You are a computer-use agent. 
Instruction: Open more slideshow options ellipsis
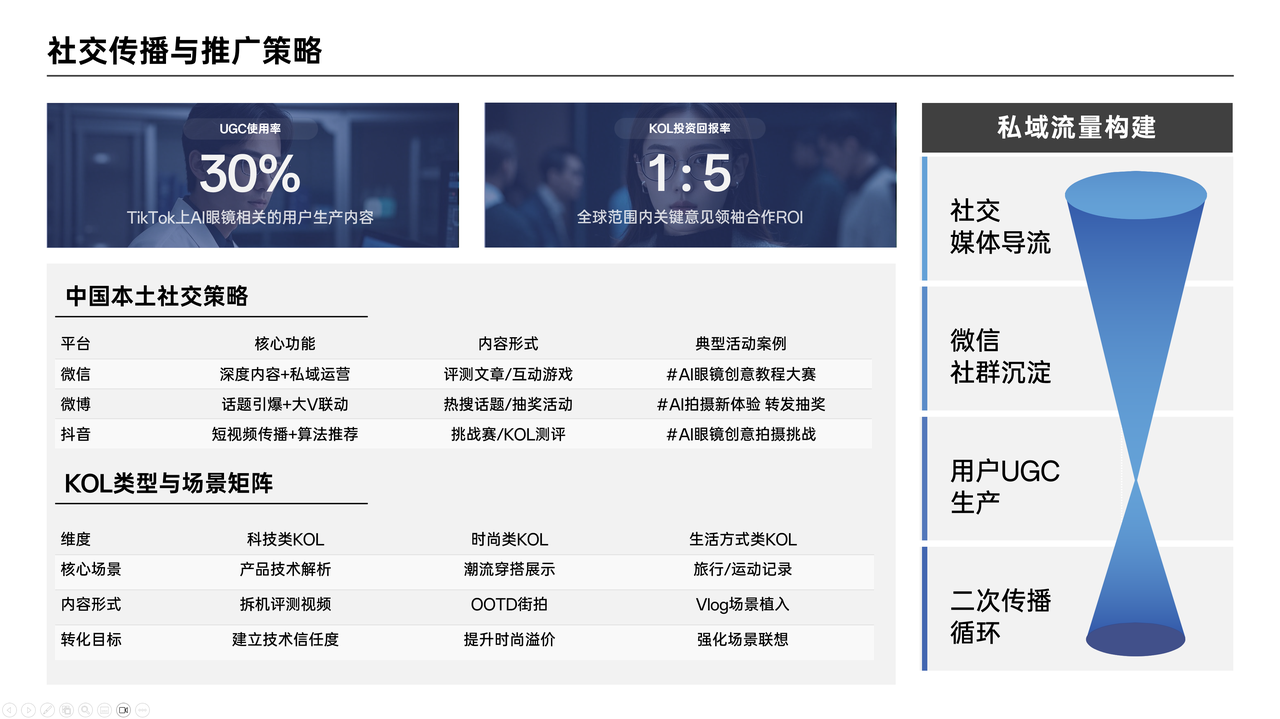(x=142, y=710)
